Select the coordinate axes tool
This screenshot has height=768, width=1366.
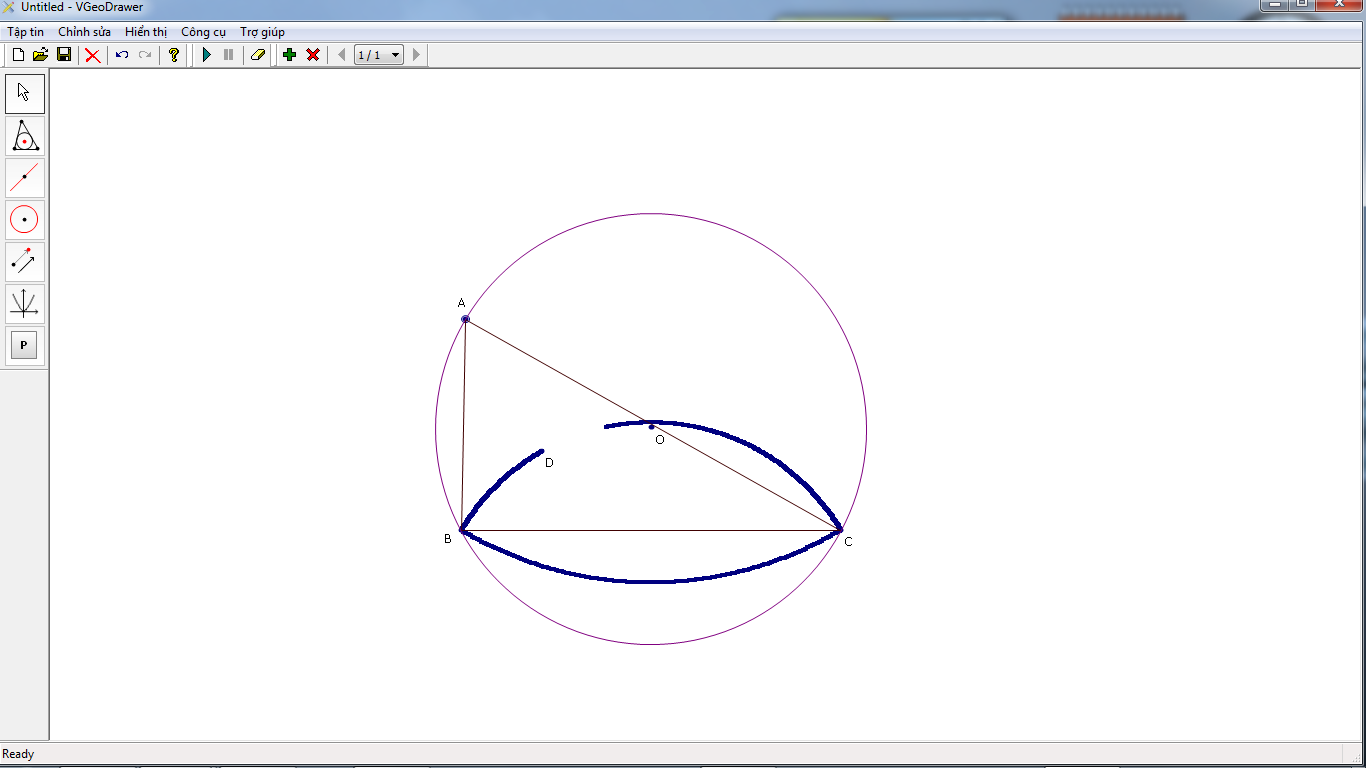[25, 304]
